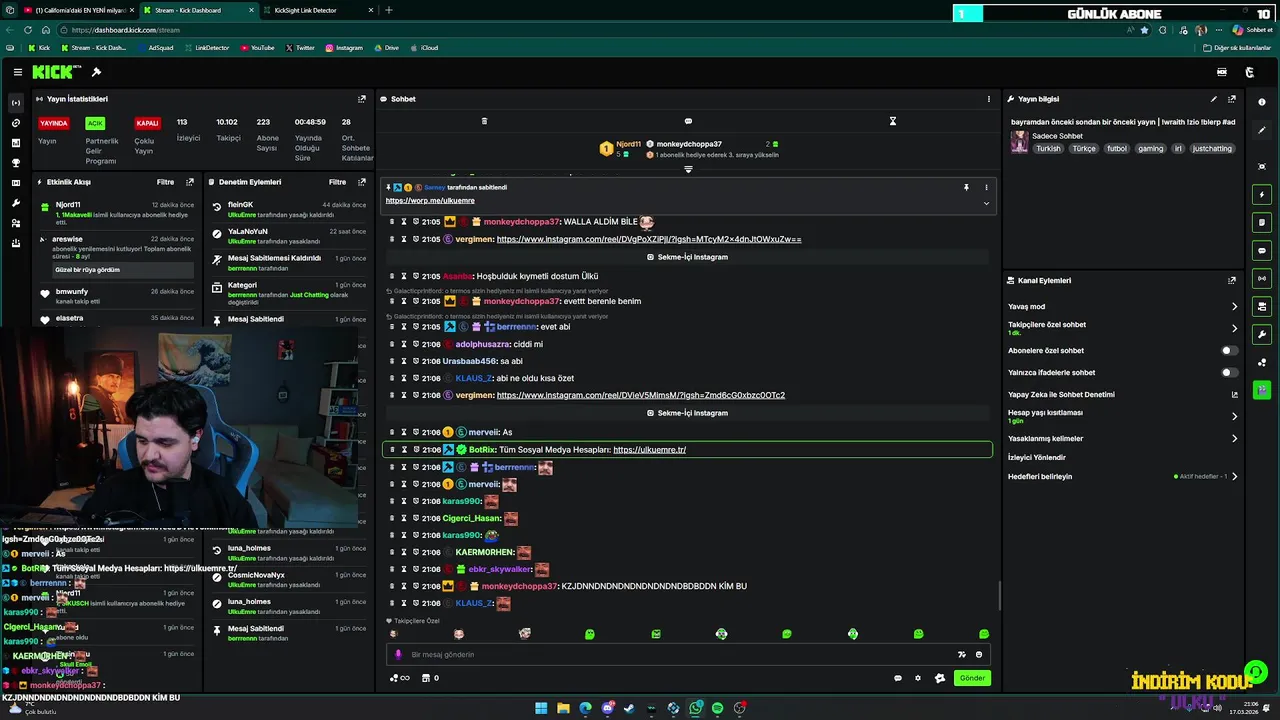Toggle the filled green widget in right sidebar

pyautogui.click(x=1262, y=390)
